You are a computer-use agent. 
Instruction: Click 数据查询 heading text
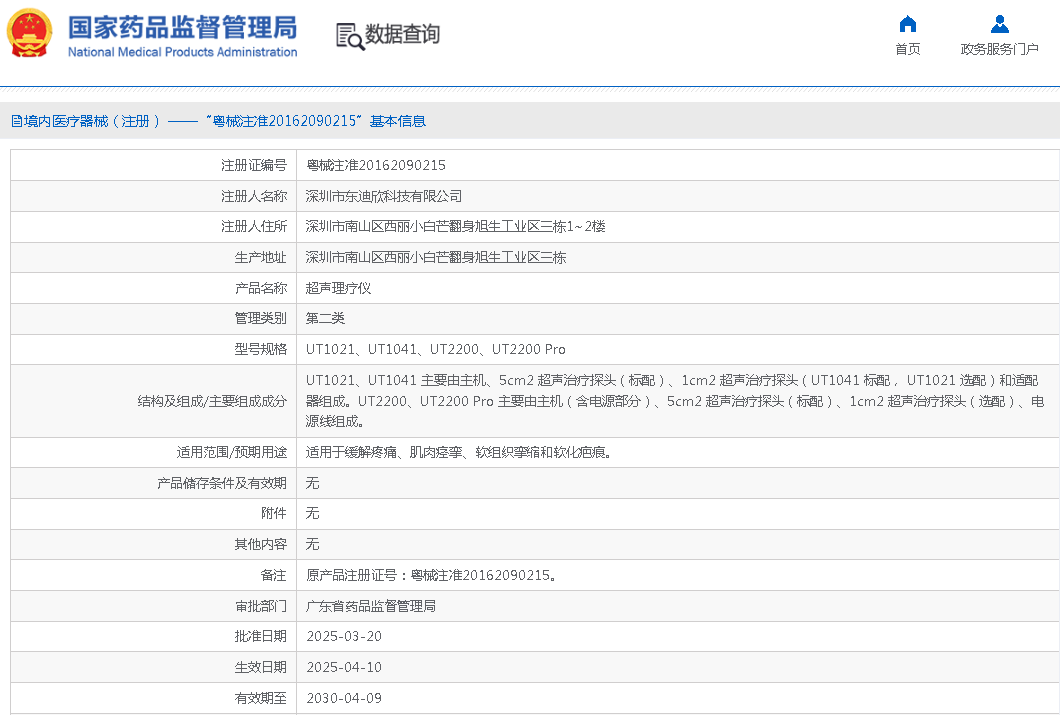(402, 34)
